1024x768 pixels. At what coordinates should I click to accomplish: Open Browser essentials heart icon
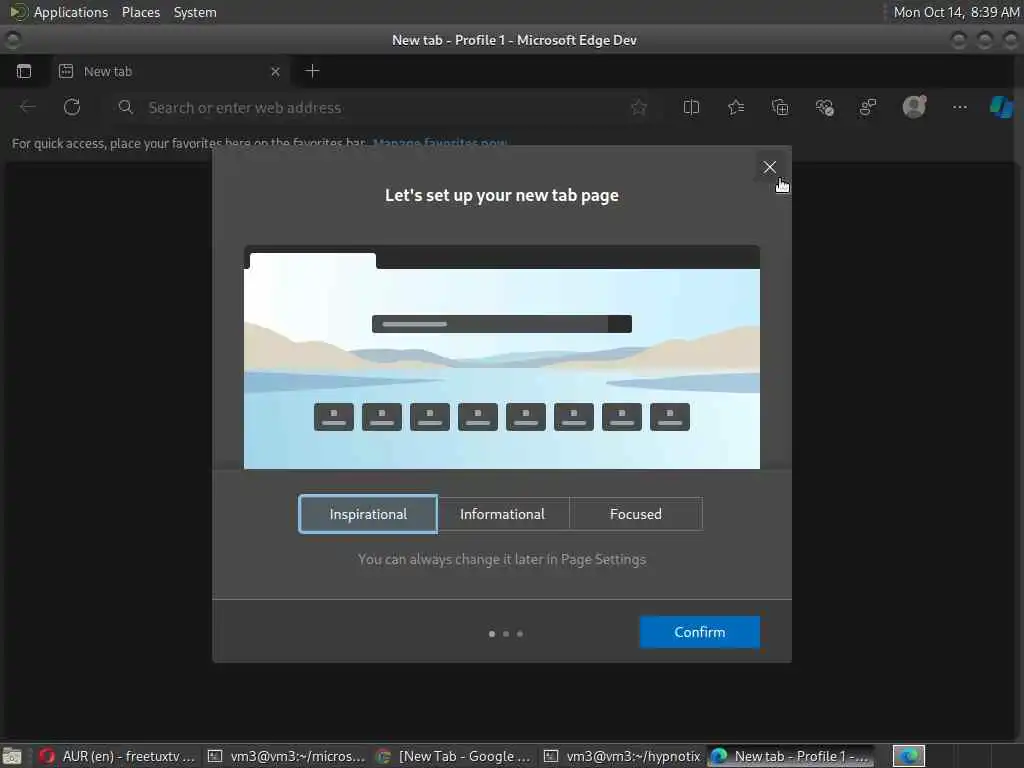[824, 107]
